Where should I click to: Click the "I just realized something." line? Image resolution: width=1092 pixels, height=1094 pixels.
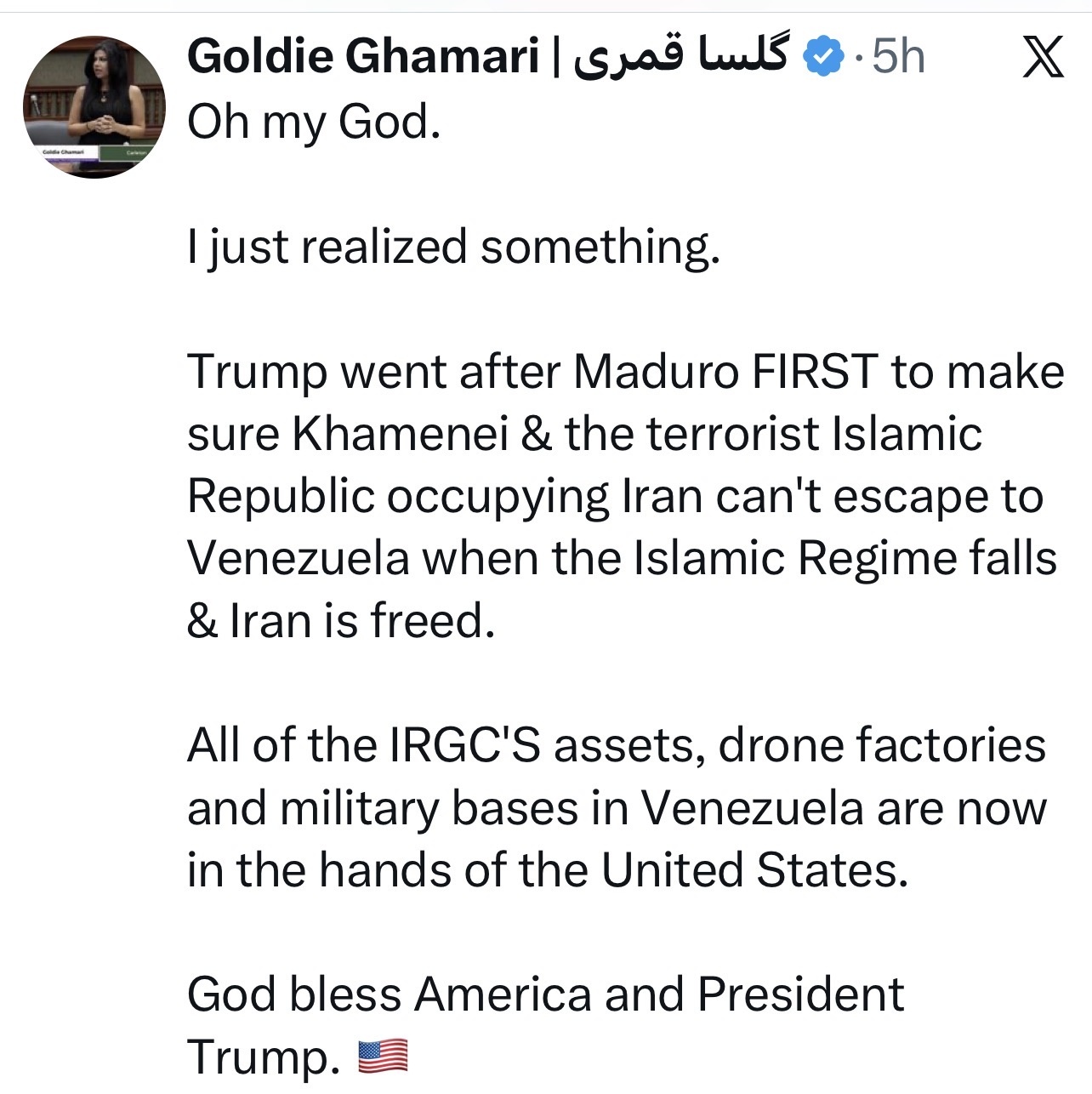tap(453, 247)
